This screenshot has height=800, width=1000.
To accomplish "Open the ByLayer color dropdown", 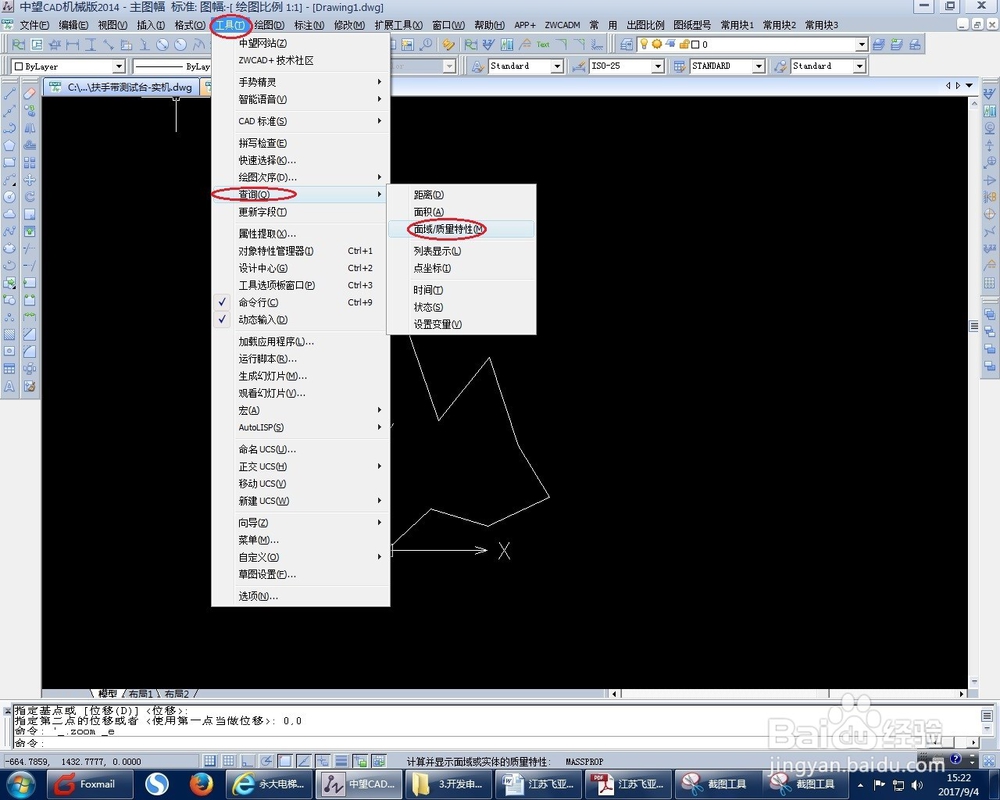I will [x=119, y=66].
